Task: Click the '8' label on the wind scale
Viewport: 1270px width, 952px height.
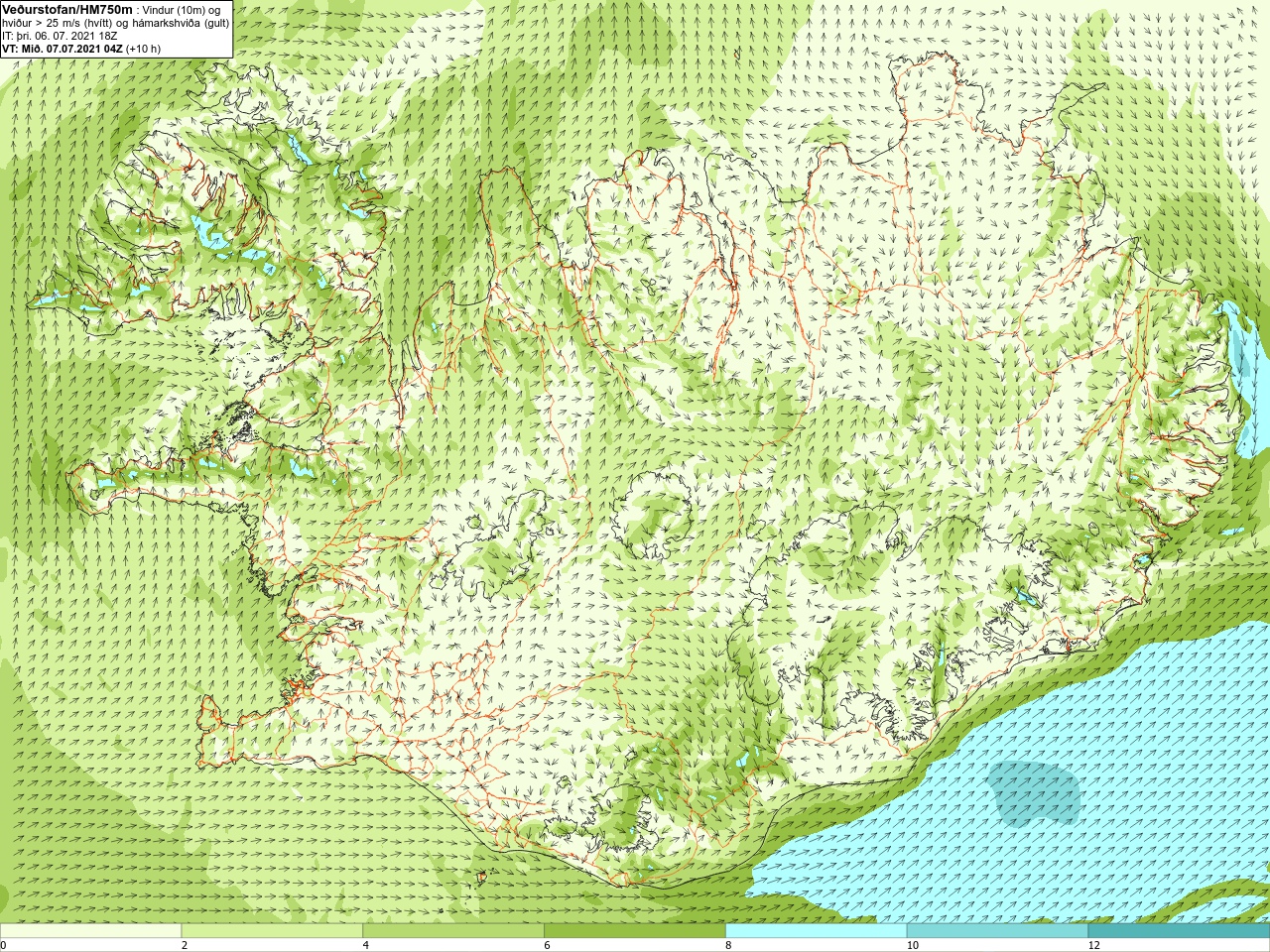Action: pos(729,945)
